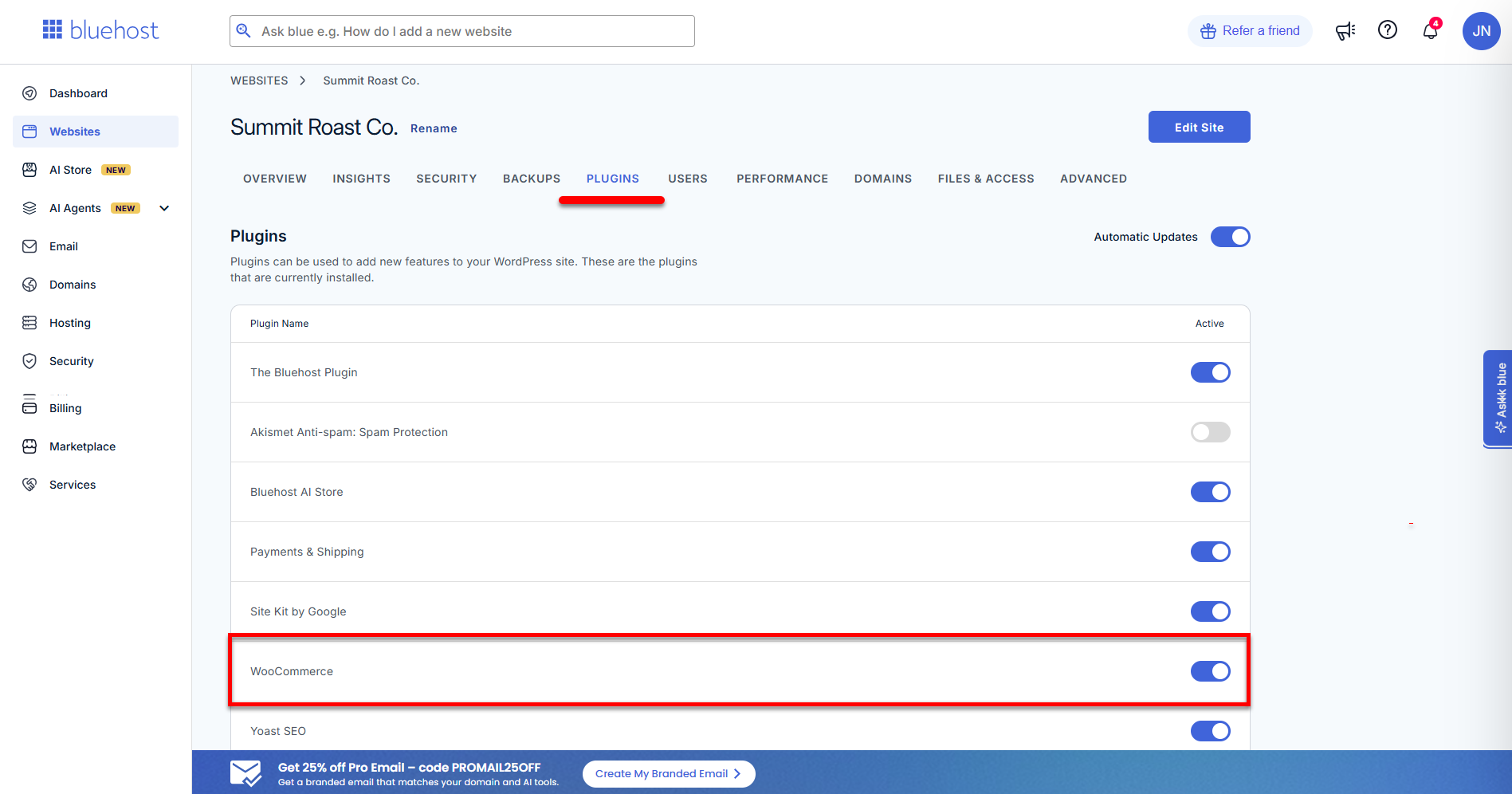Click the Plugin Name column header
This screenshot has width=1512, height=794.
point(279,324)
